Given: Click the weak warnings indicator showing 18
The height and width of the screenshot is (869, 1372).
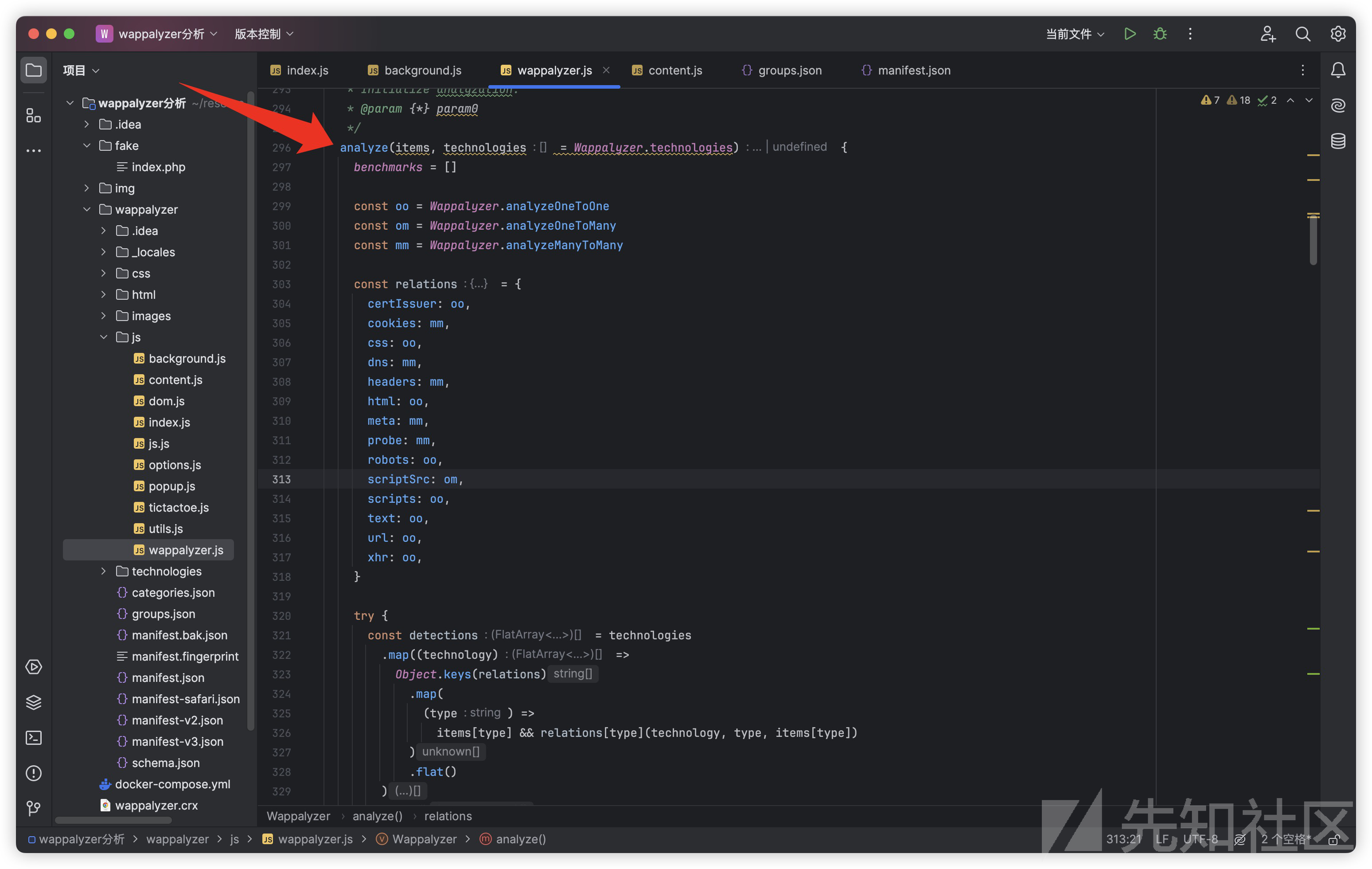Looking at the screenshot, I should click(x=1238, y=100).
